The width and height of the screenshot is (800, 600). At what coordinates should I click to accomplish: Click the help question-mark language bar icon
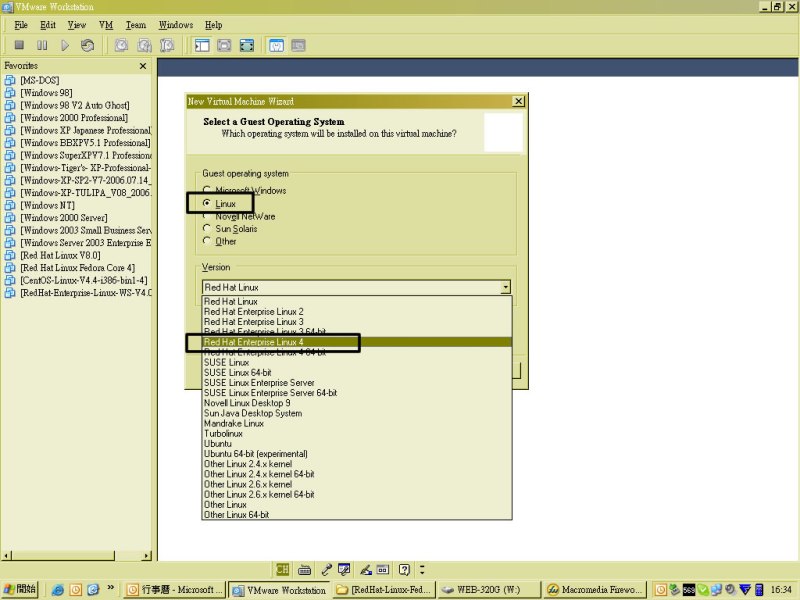404,569
